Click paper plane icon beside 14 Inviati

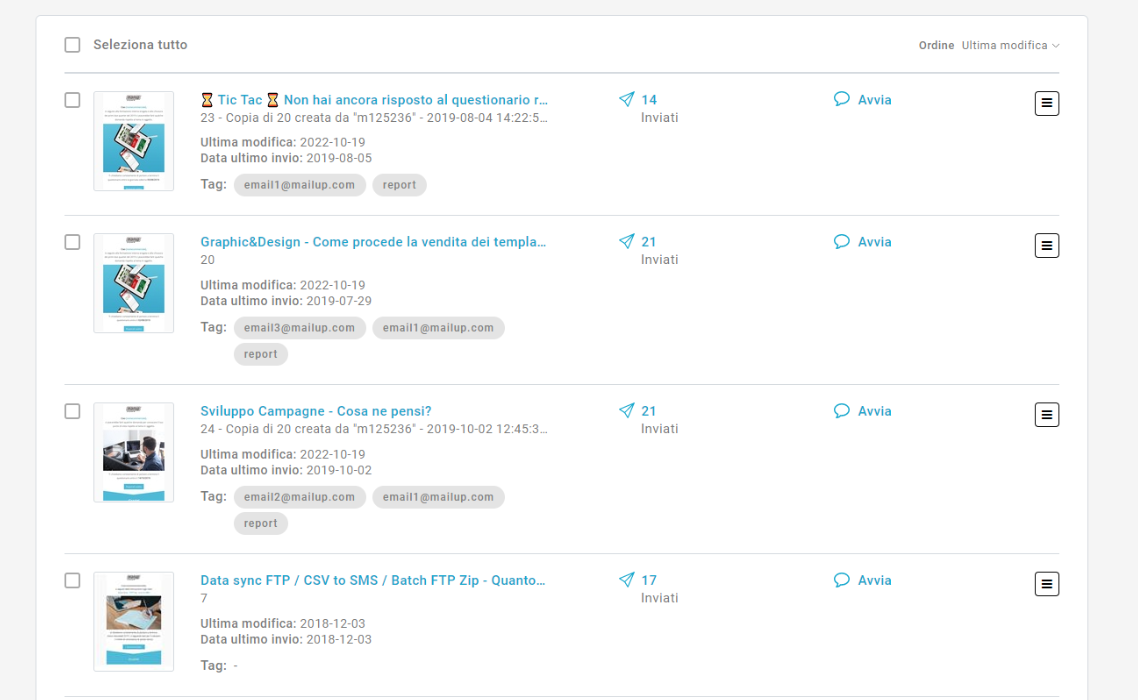coord(627,100)
